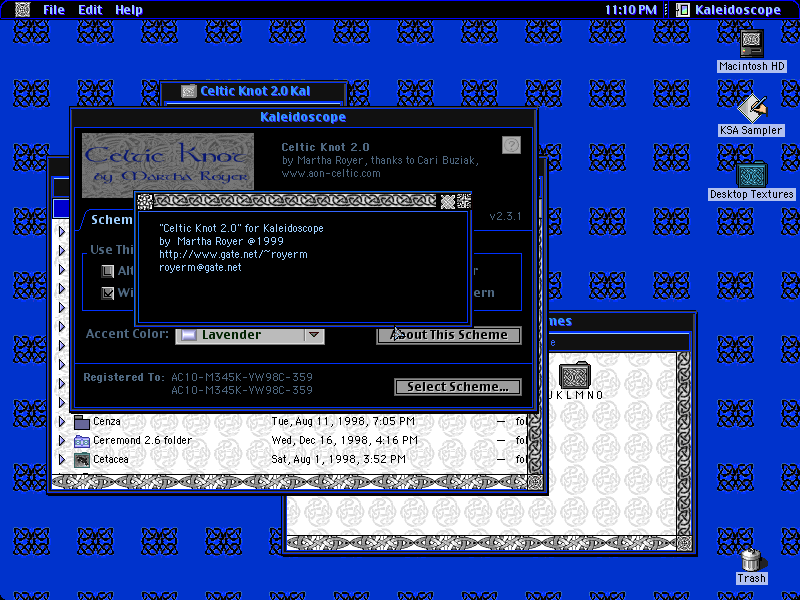Click the www.aon-celtic.com text
The height and width of the screenshot is (600, 800).
click(331, 173)
